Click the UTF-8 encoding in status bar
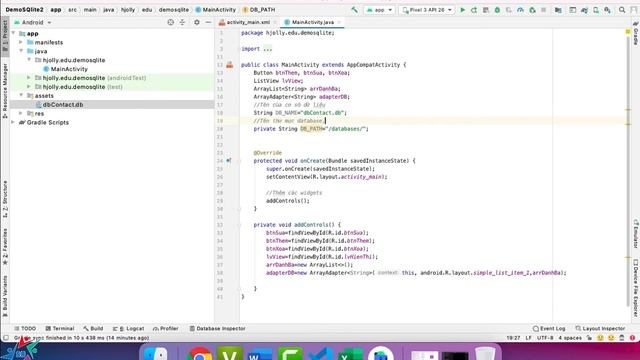Screen dimensions: 640x360 pyautogui.click(x=545, y=338)
